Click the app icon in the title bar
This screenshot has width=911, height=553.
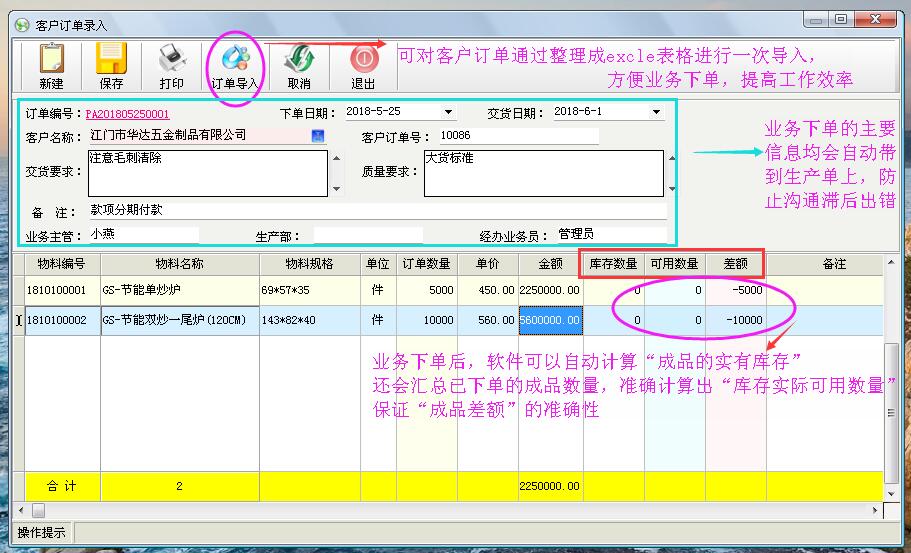22,25
